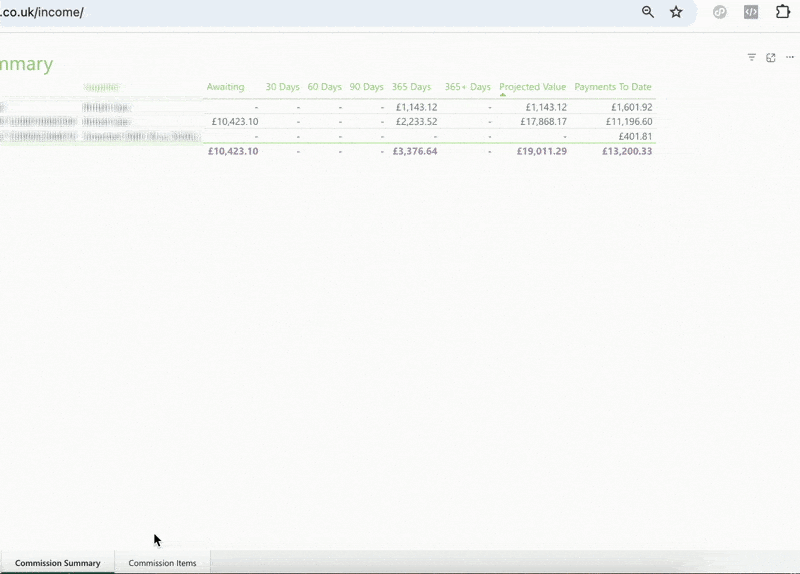Click the round grey link extension icon

719,12
